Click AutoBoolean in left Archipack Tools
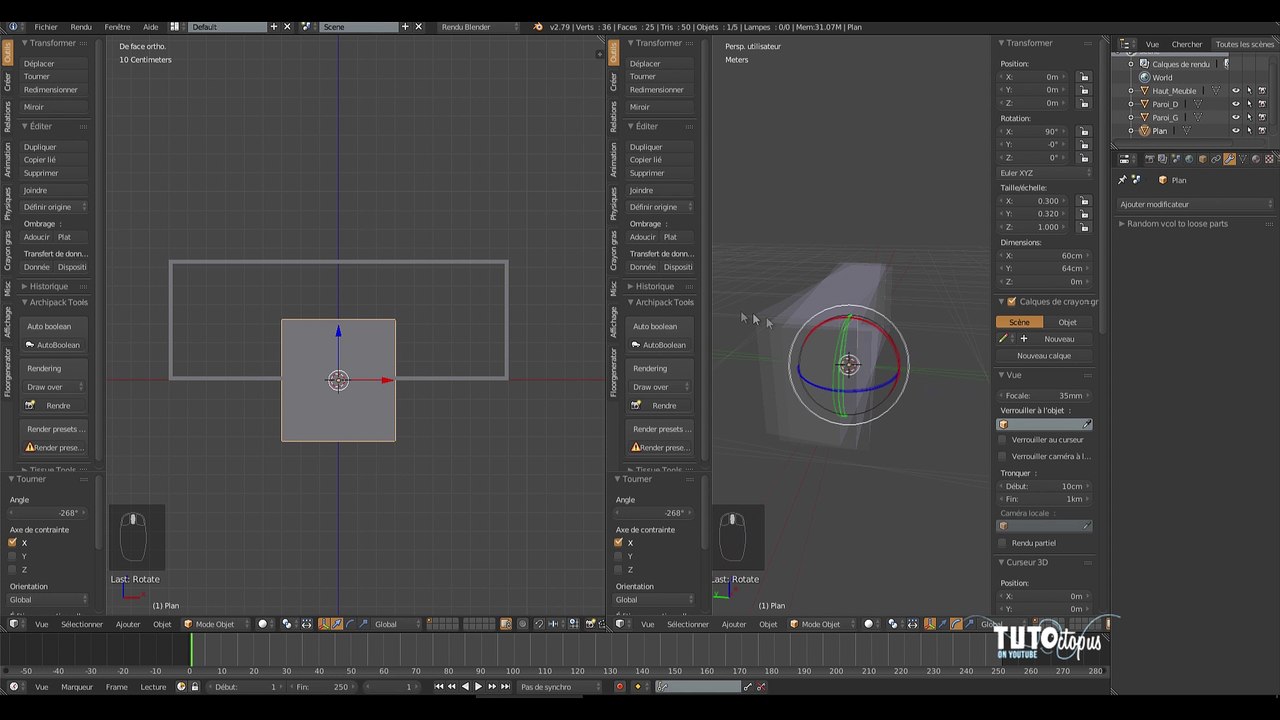 pos(54,345)
